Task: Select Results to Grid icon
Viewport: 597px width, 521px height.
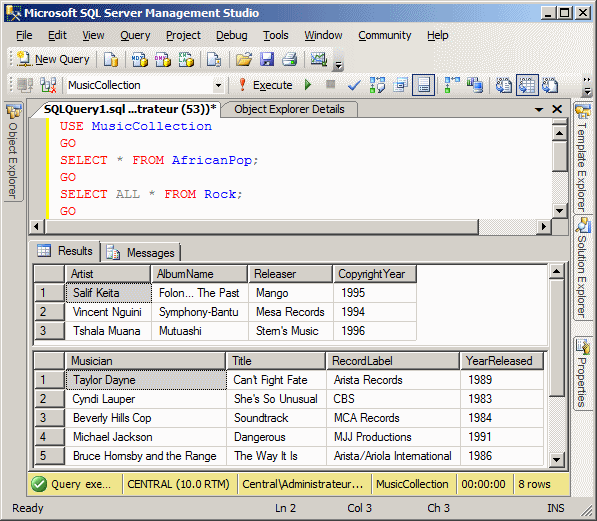Action: (527, 85)
